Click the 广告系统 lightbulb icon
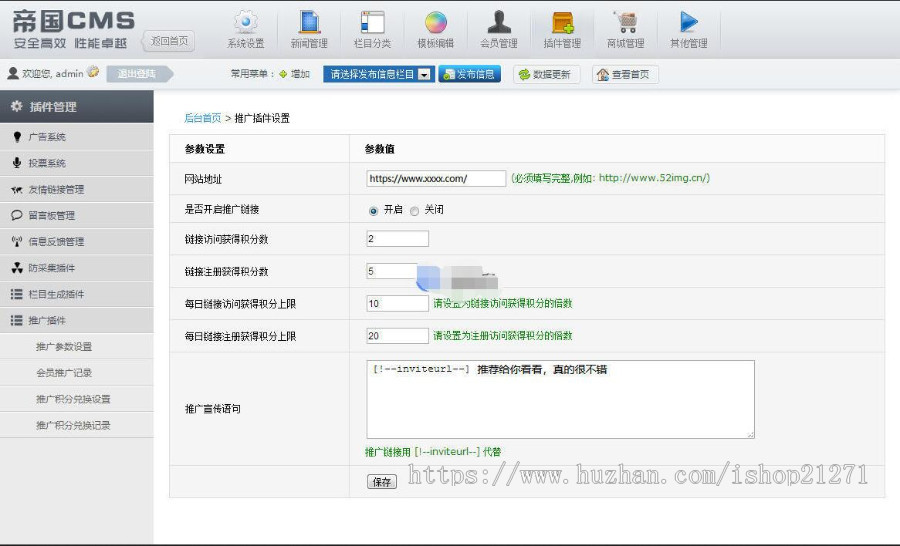This screenshot has height=546, width=900. click(x=17, y=137)
